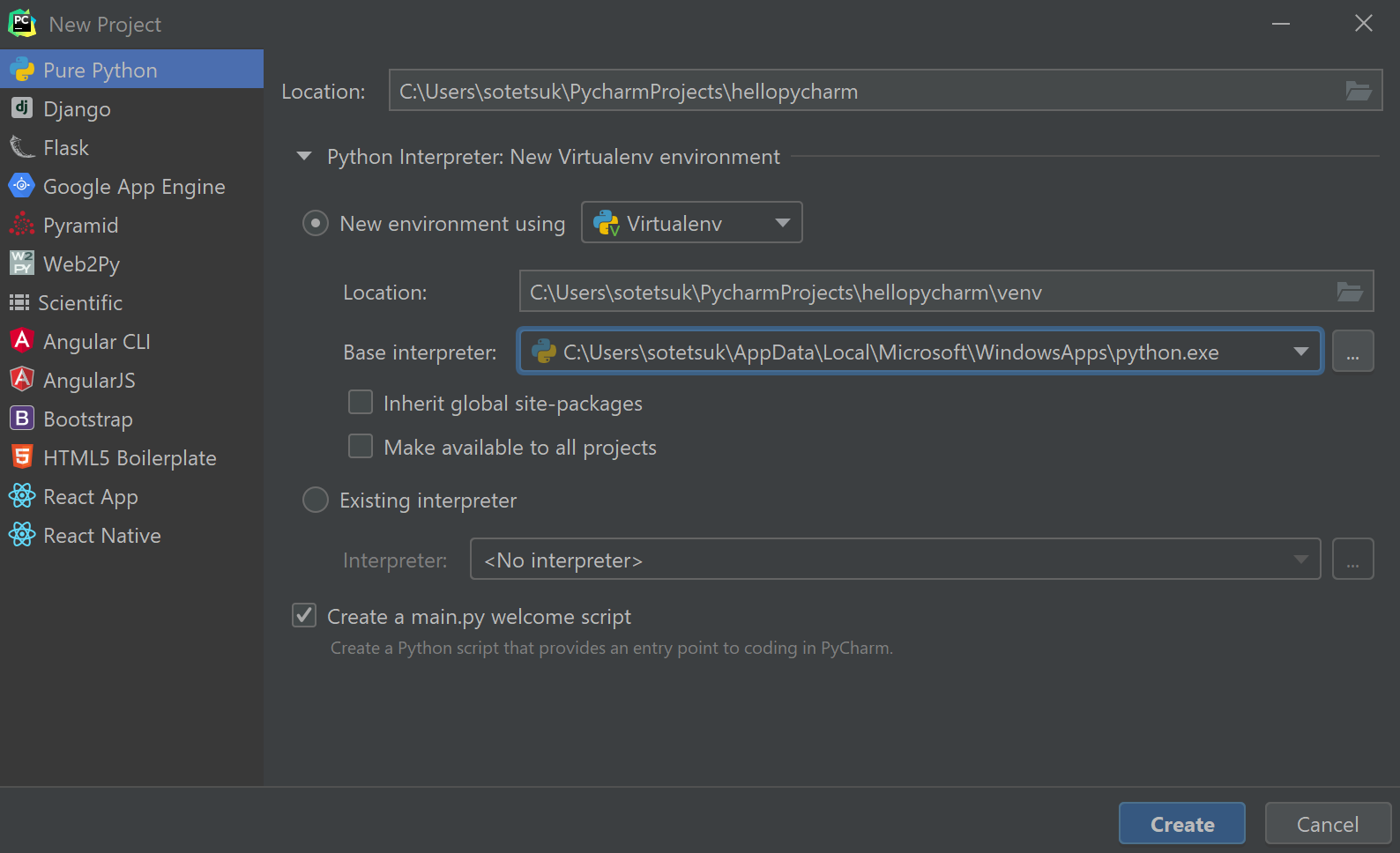Click ellipsis button next to Interpreter field
Image resolution: width=1400 pixels, height=853 pixels.
1353,559
